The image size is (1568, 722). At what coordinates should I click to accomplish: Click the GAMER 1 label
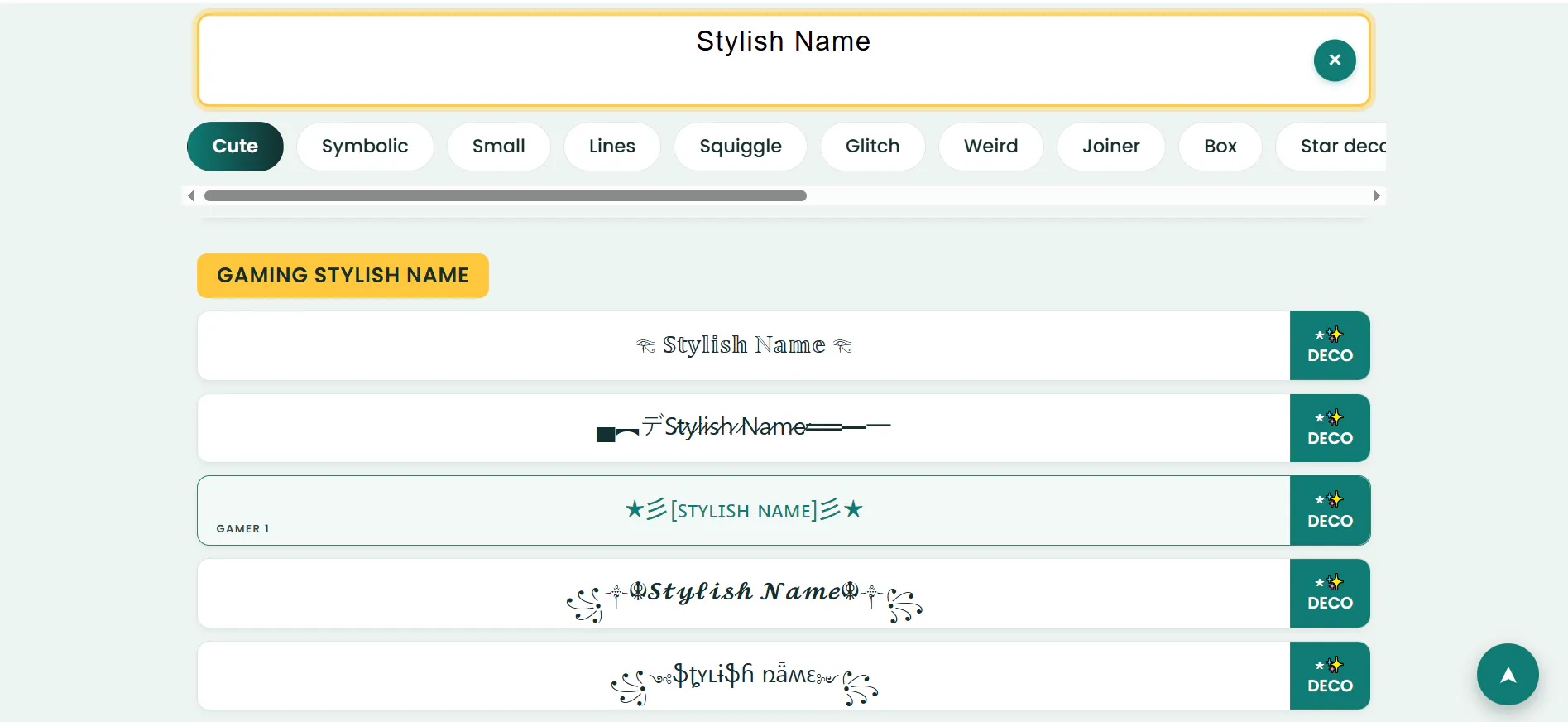(242, 529)
